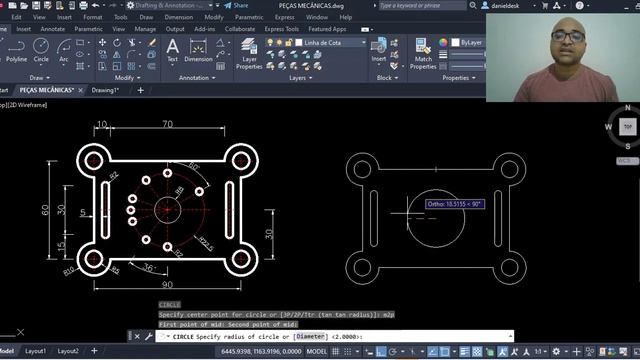Select the Polyline tool
640x360 pixels.
pyautogui.click(x=16, y=50)
